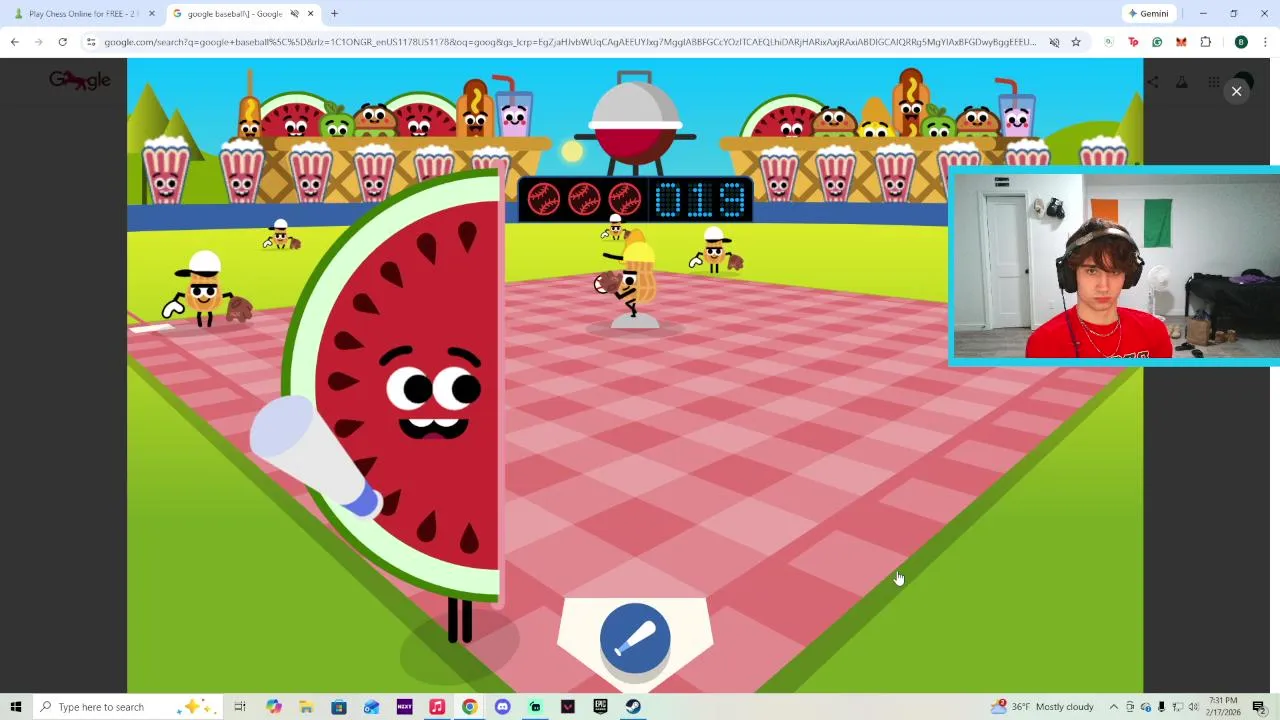Viewport: 1280px width, 720px height.
Task: Click the Google logo behind the game
Action: 80,80
